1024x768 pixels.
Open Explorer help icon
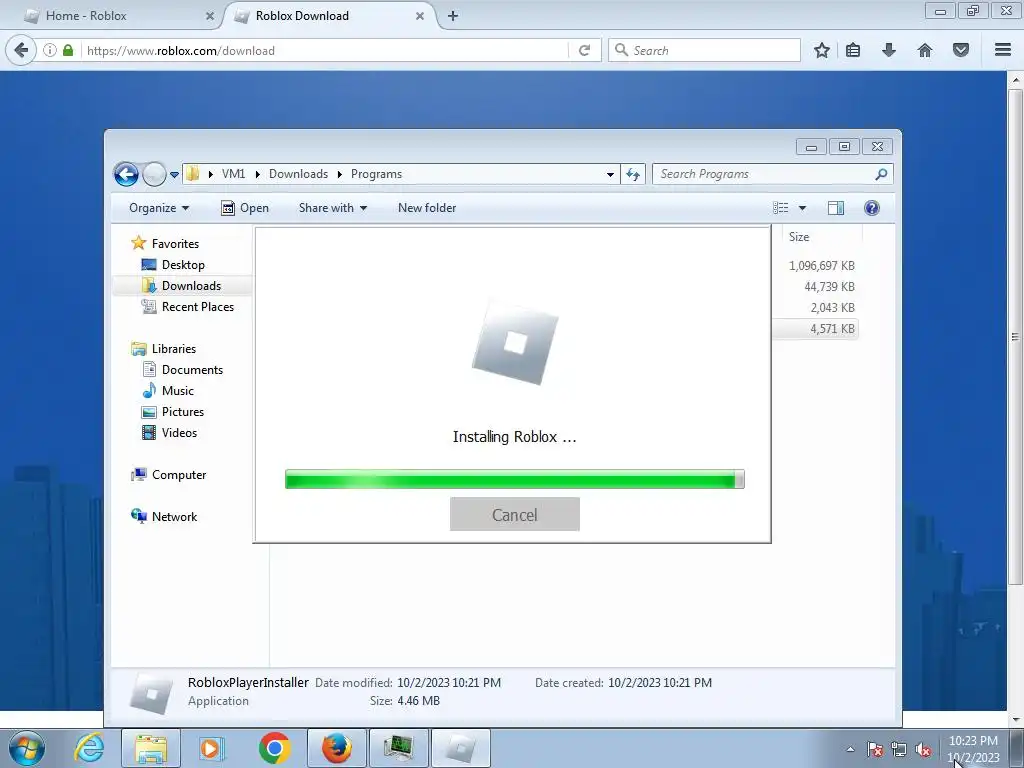pyautogui.click(x=872, y=208)
